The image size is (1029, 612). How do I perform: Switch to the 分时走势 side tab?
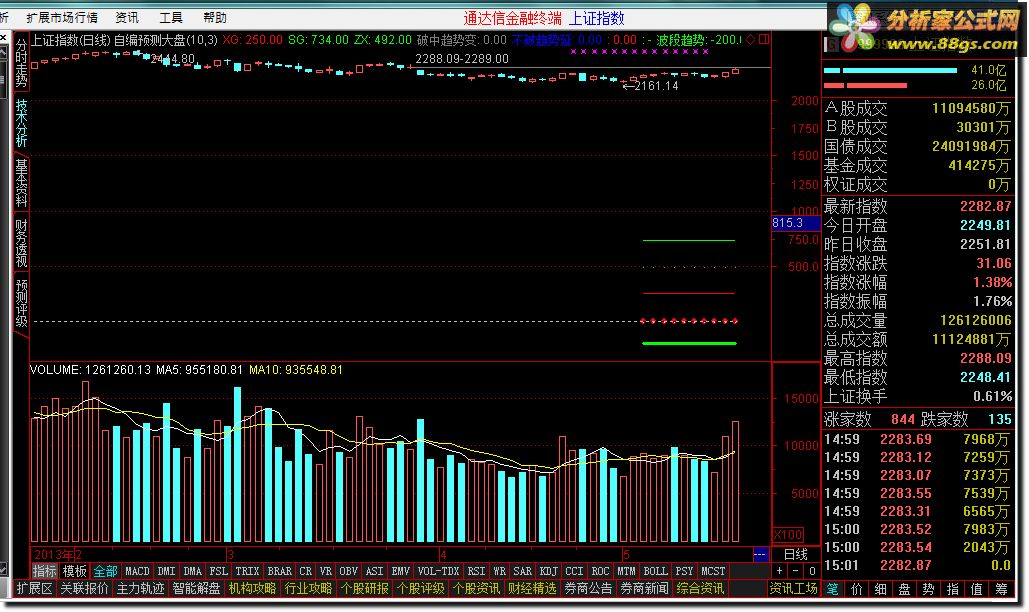point(21,62)
